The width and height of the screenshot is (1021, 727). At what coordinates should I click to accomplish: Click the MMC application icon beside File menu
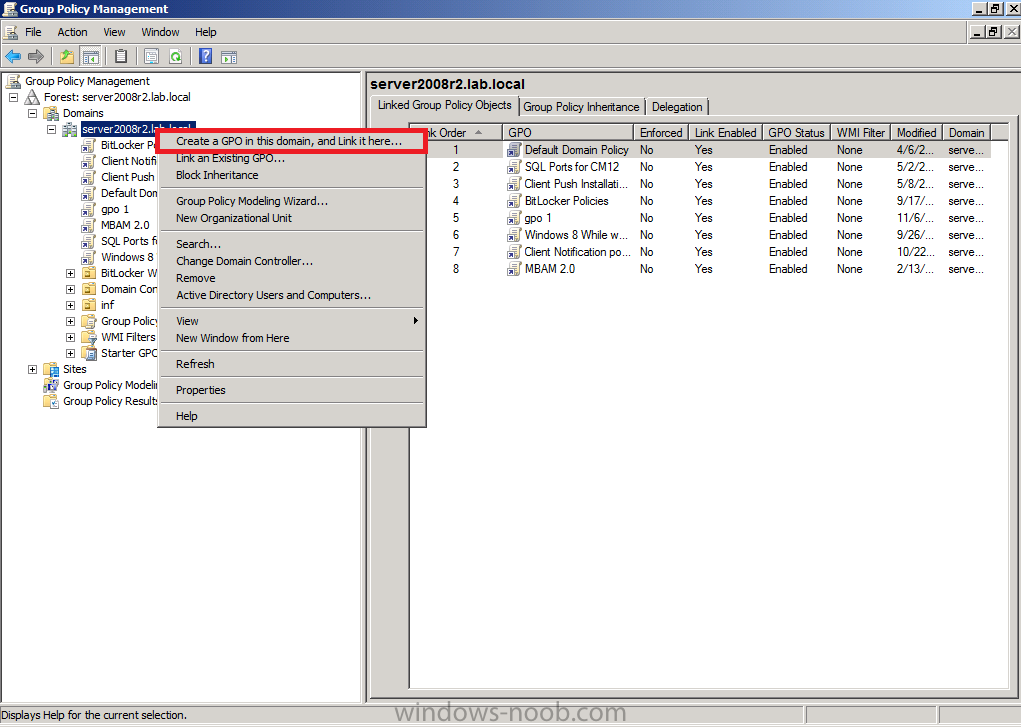pyautogui.click(x=10, y=32)
